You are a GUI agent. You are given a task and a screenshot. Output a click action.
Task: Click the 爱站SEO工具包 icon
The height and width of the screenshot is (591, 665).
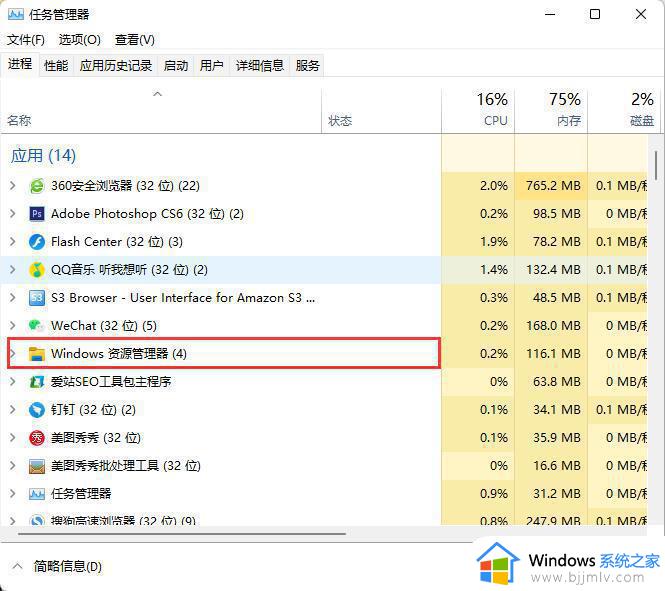[x=37, y=382]
